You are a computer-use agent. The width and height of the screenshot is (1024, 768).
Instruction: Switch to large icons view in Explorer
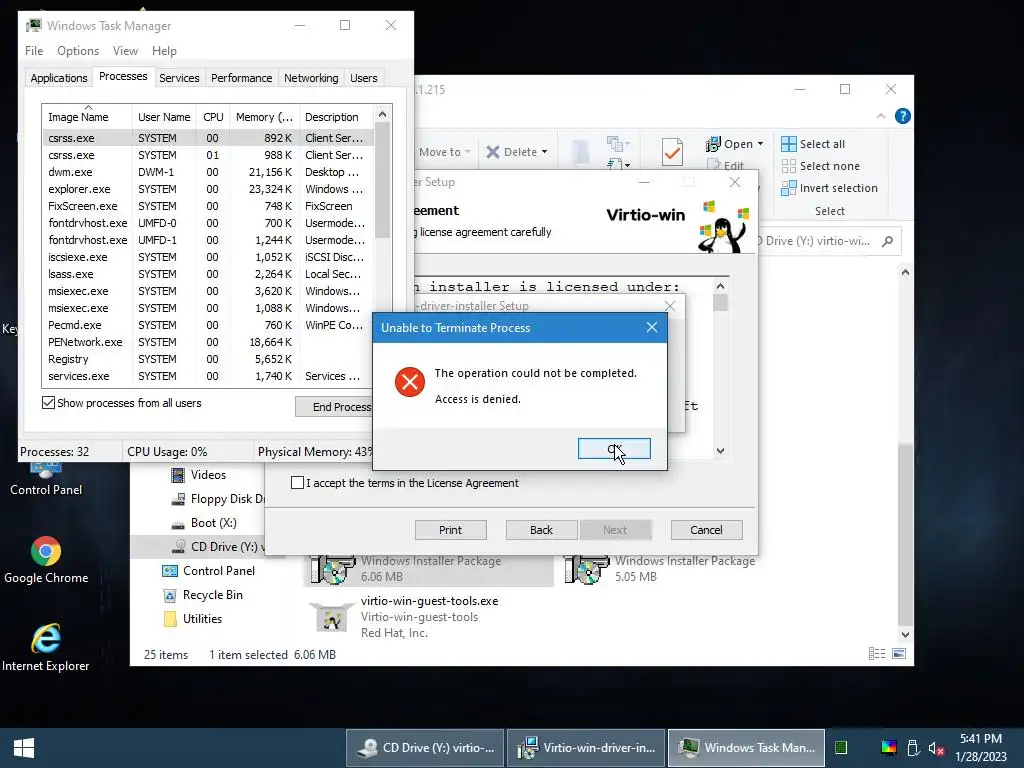pos(899,654)
